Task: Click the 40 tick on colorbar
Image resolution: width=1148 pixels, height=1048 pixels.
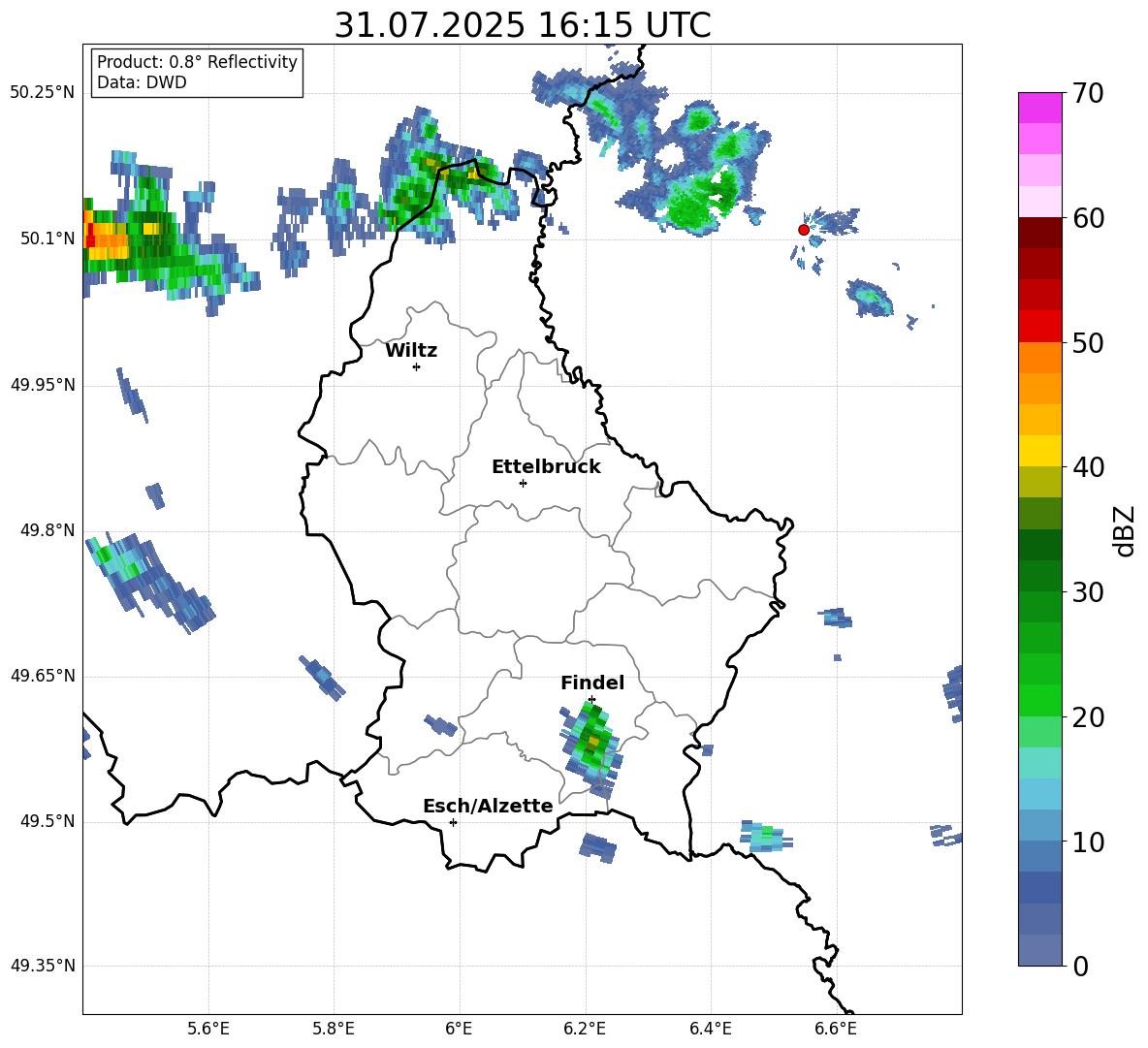Action: click(x=1088, y=467)
